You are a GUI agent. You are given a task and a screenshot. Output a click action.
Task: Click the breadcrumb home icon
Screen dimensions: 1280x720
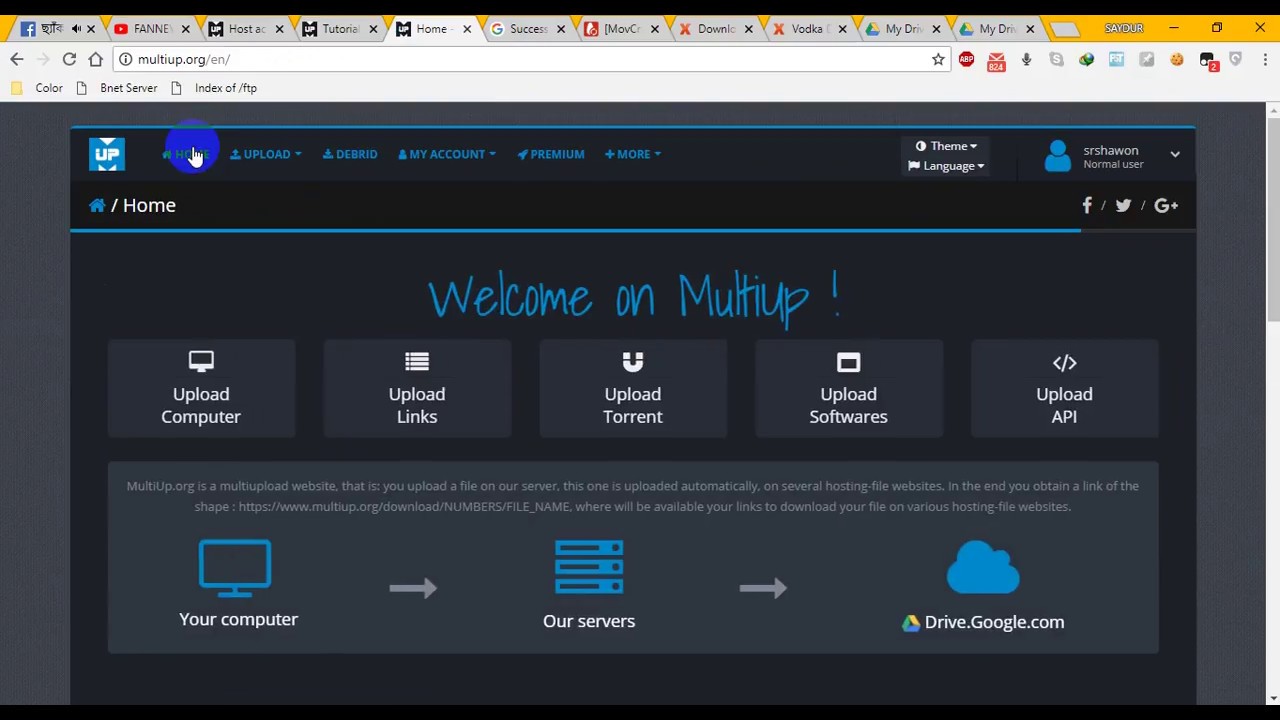[x=97, y=205]
